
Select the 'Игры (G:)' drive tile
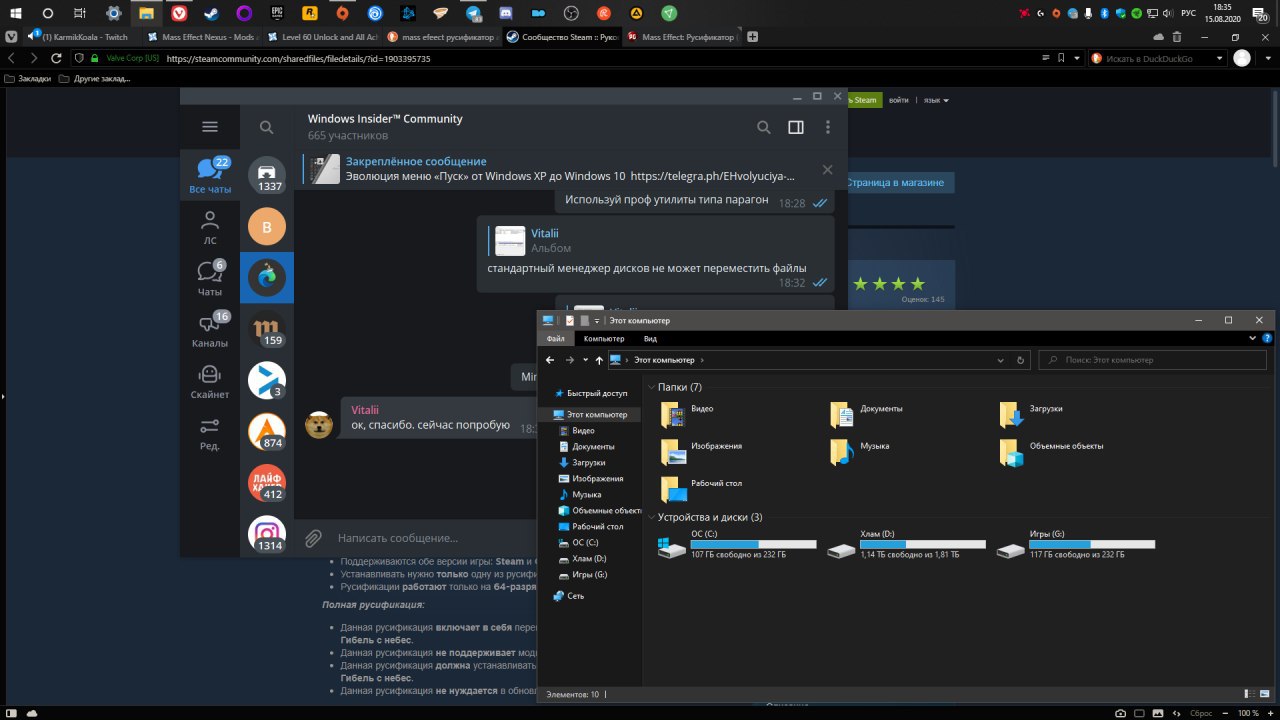[x=1077, y=545]
